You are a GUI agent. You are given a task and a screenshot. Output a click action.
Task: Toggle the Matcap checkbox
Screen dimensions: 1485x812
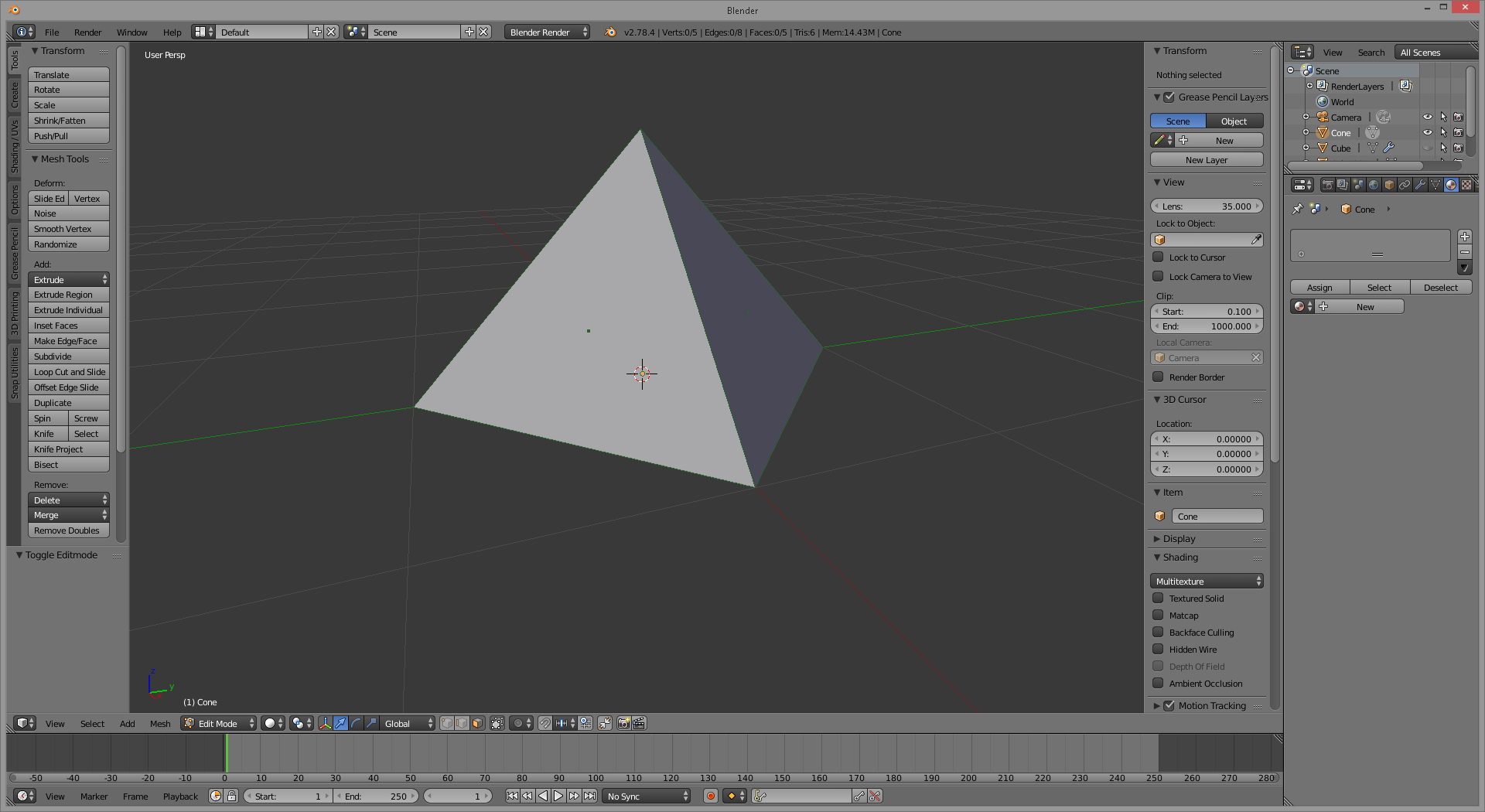1158,616
